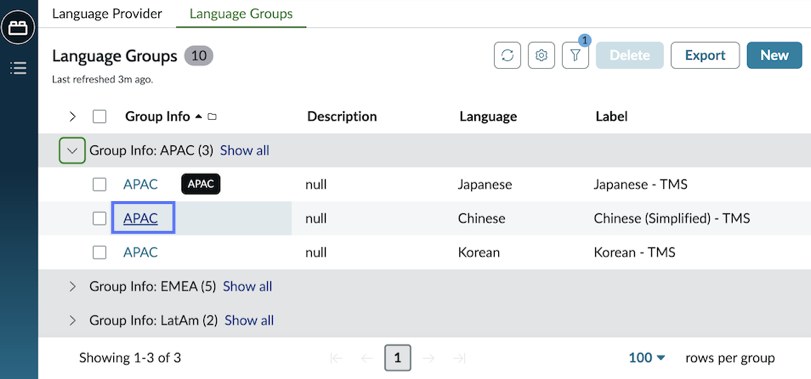Switch to Language Provider tab
The width and height of the screenshot is (811, 379).
pyautogui.click(x=107, y=13)
